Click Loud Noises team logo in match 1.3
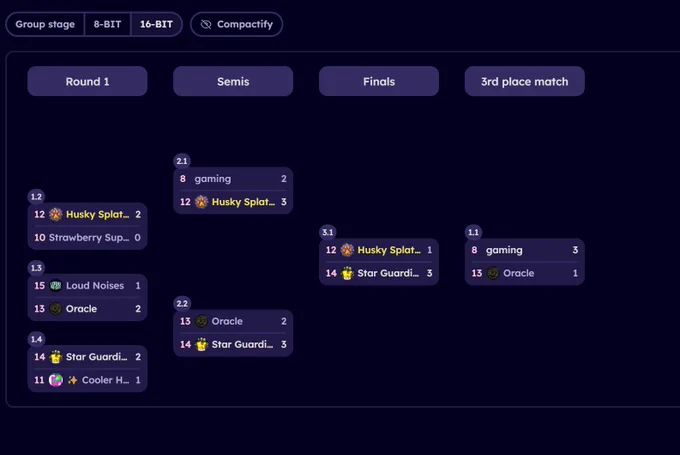680x455 pixels. pyautogui.click(x=56, y=285)
